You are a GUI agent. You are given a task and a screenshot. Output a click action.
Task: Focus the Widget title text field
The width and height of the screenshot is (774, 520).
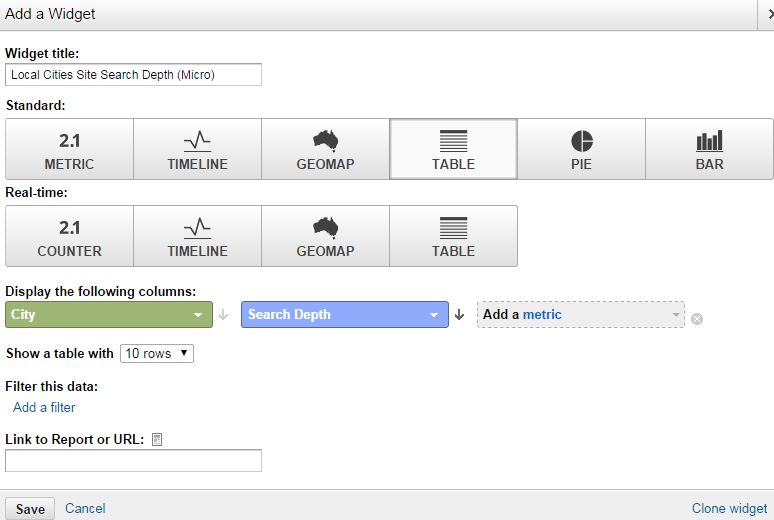133,75
